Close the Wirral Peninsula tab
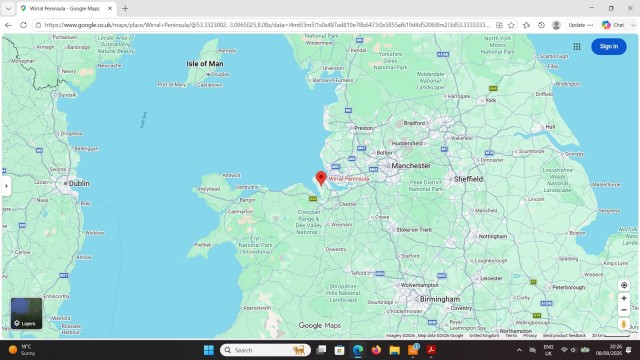 (x=110, y=8)
